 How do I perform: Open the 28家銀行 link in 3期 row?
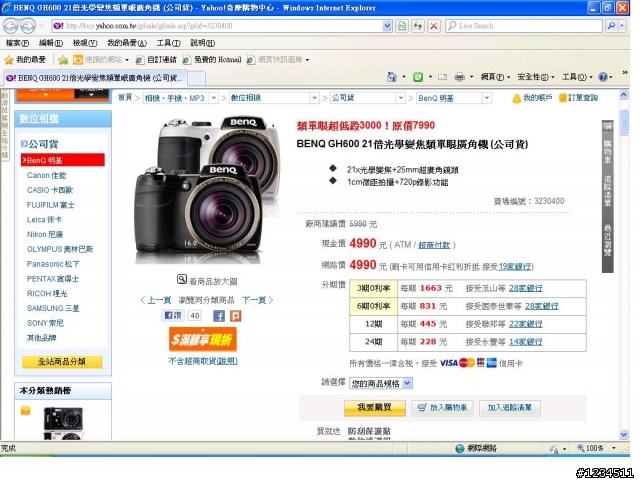pyautogui.click(x=526, y=288)
